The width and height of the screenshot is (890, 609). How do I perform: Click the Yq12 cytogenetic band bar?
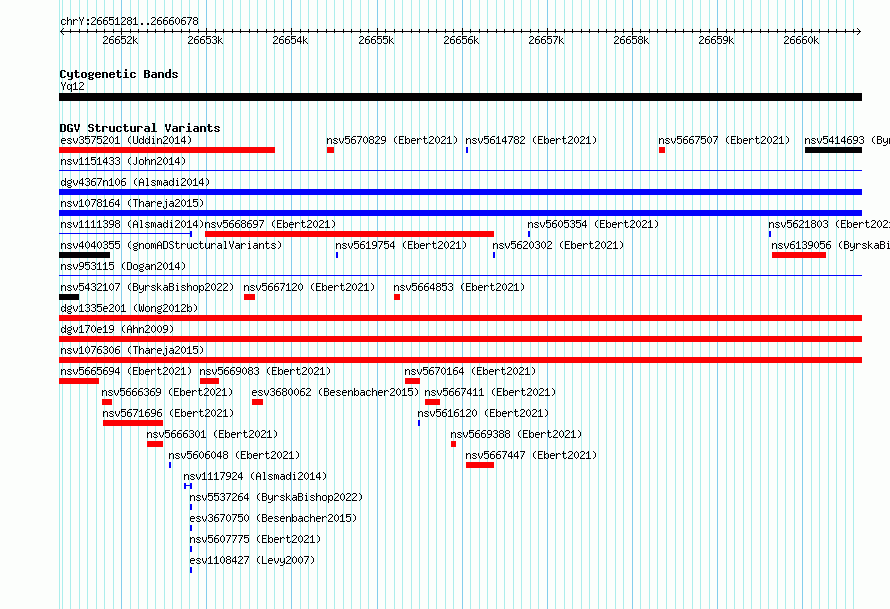click(x=460, y=97)
